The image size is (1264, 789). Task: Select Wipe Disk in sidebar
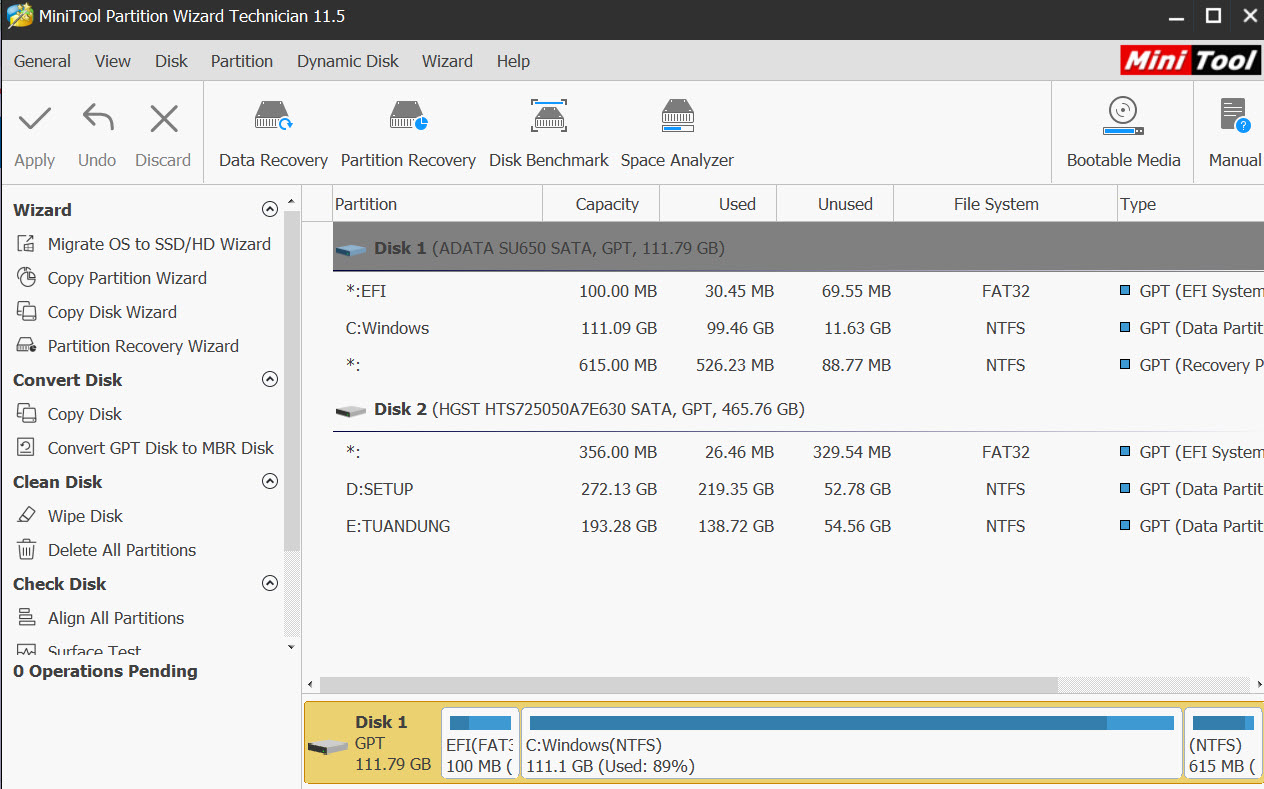click(x=83, y=515)
